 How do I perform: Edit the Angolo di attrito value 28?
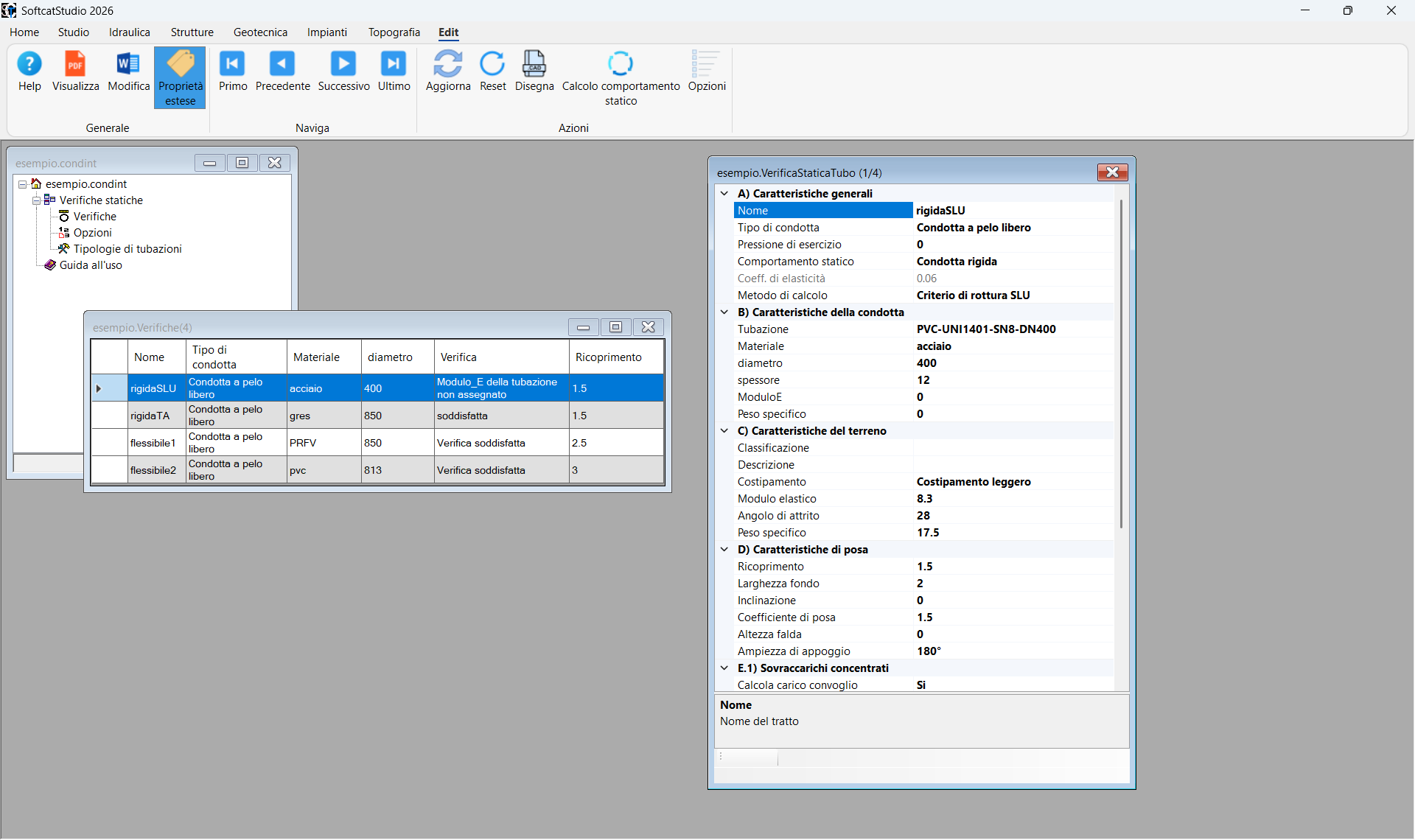1013,516
